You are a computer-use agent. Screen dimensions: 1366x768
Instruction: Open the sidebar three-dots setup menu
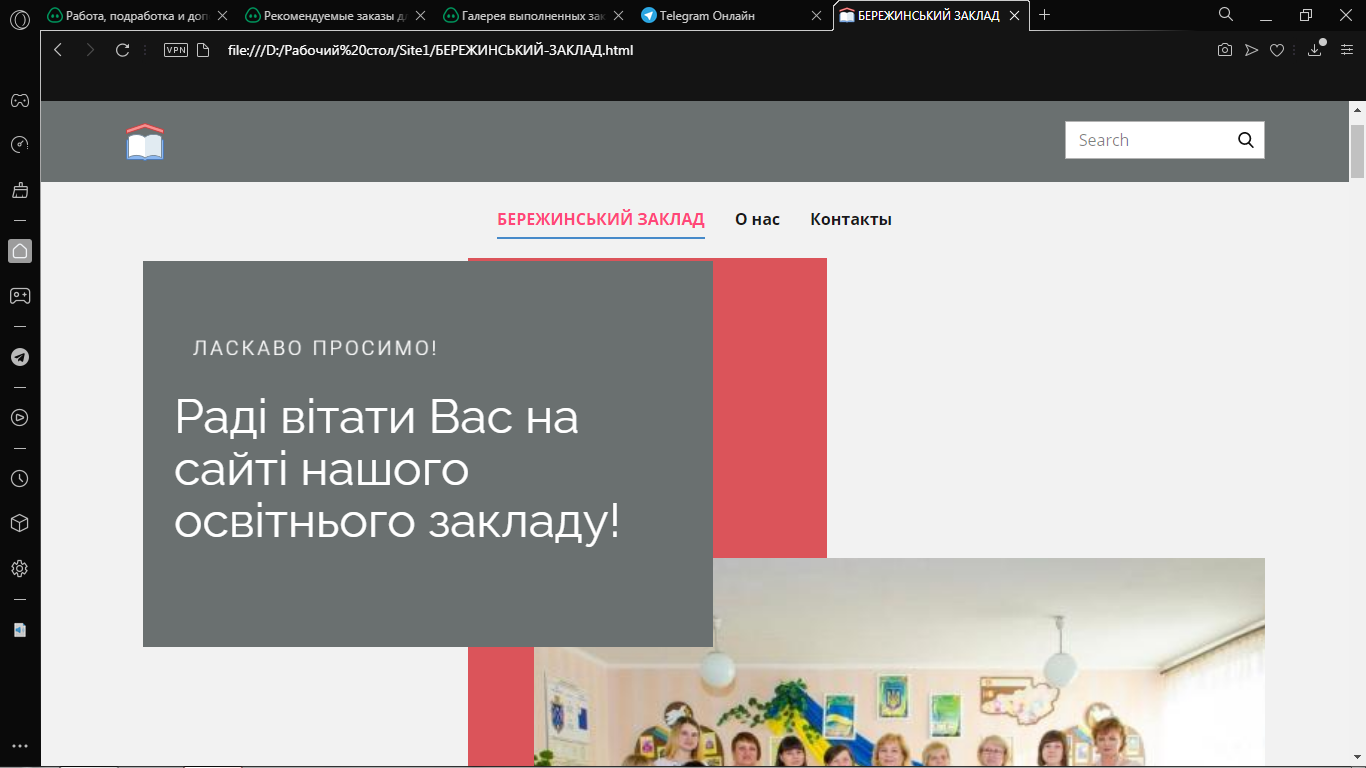[19, 746]
